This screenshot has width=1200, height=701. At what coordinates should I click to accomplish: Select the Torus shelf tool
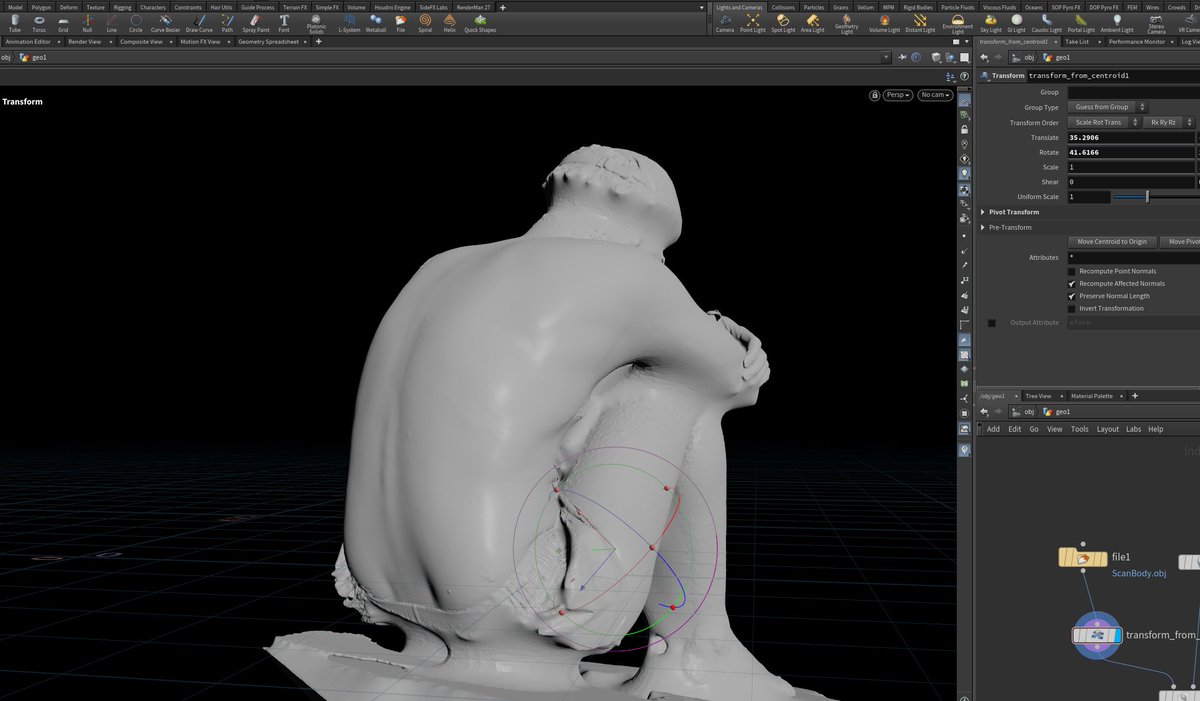[x=39, y=22]
